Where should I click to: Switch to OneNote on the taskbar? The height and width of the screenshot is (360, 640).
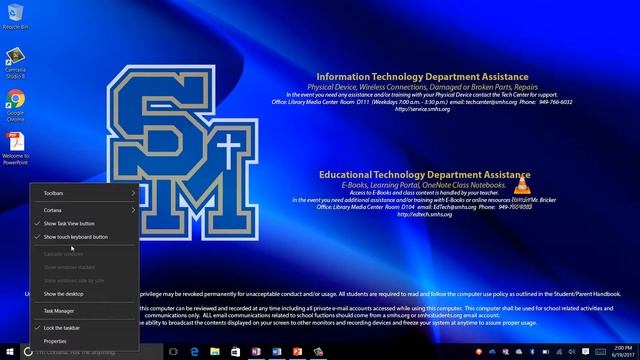[256, 351]
